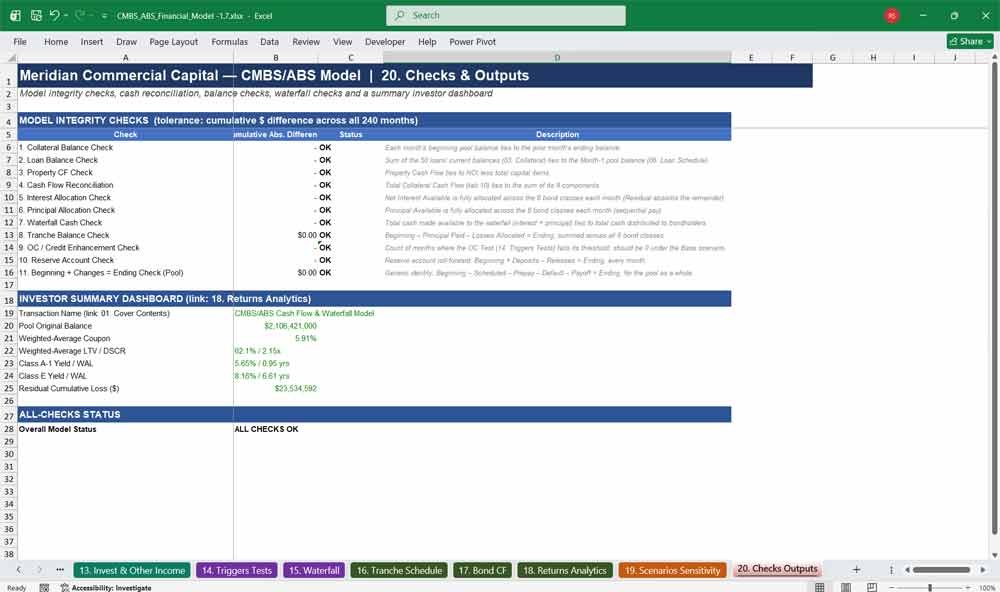
Task: Click horizontal scrollbar right arrow
Action: pyautogui.click(x=983, y=570)
